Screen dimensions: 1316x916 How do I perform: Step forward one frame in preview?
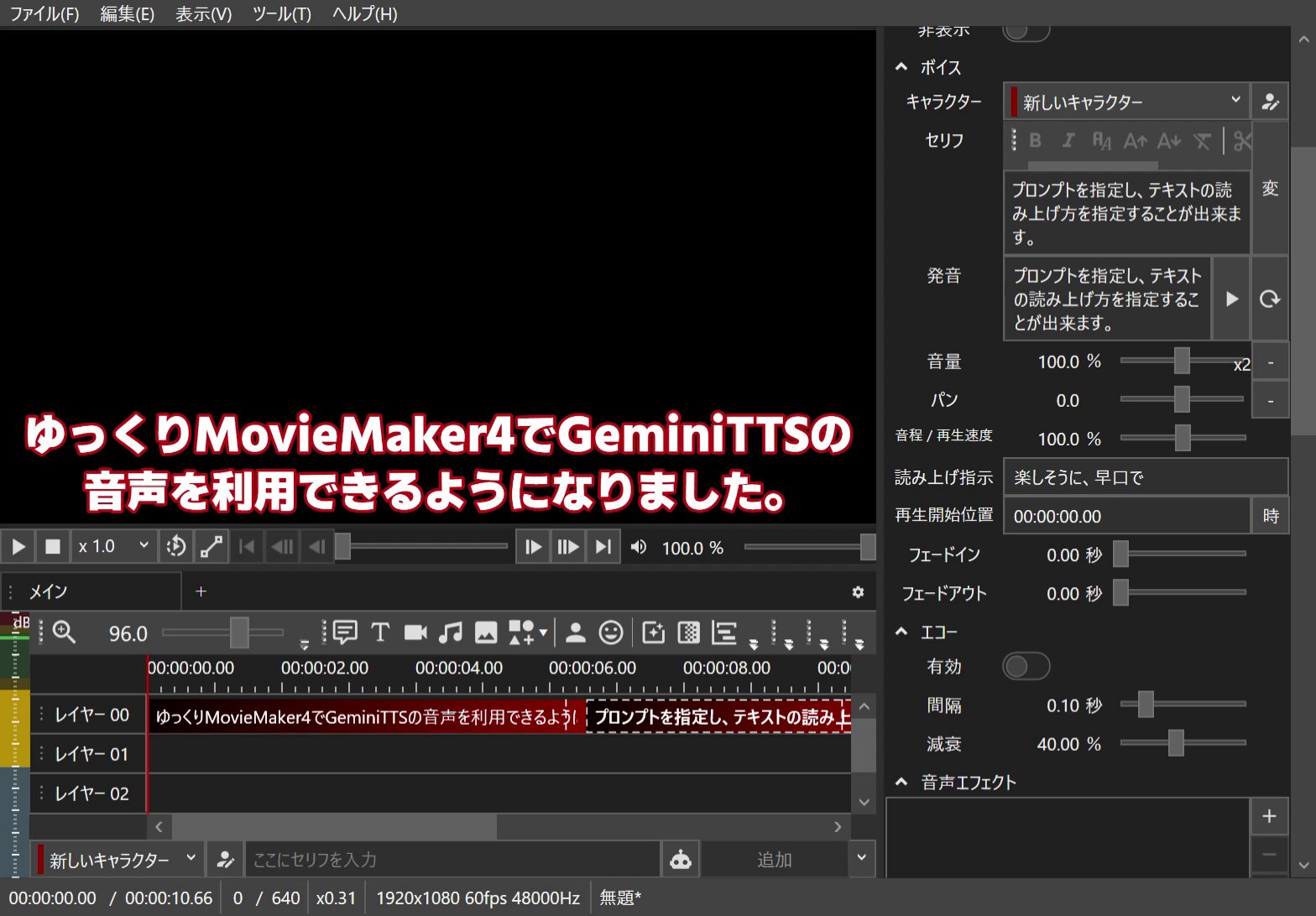point(534,547)
